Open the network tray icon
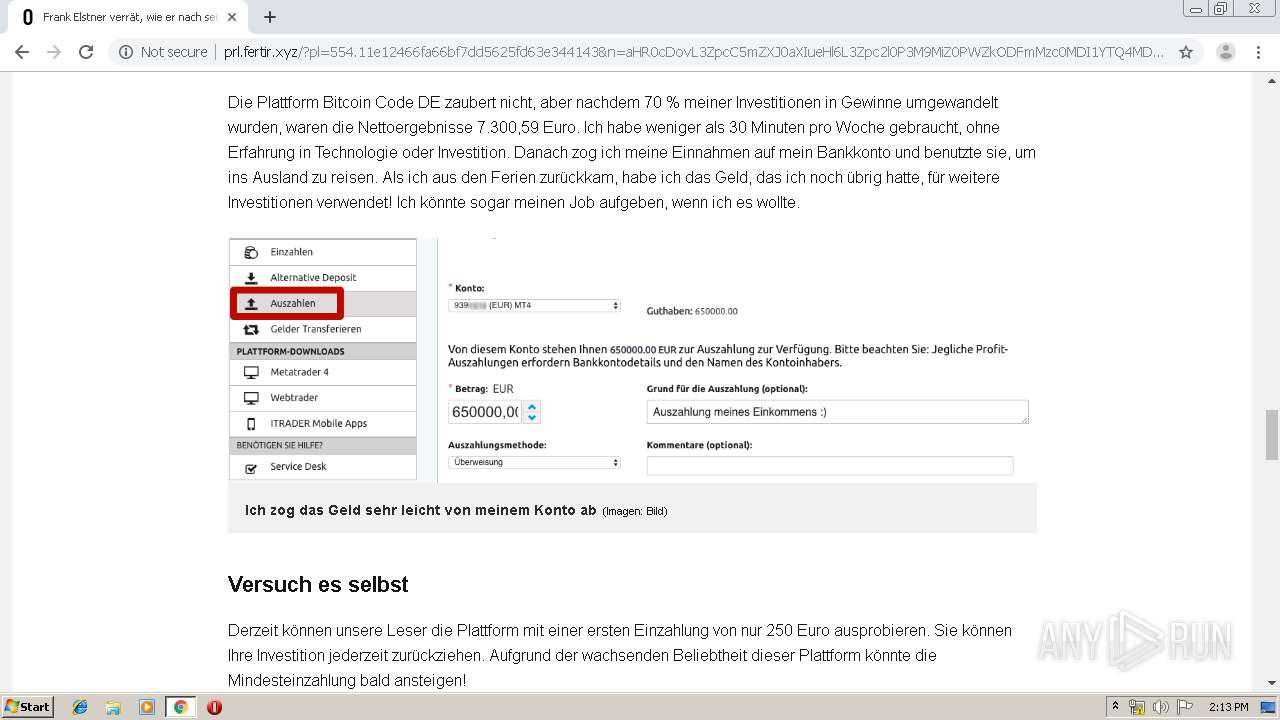 click(x=1137, y=707)
